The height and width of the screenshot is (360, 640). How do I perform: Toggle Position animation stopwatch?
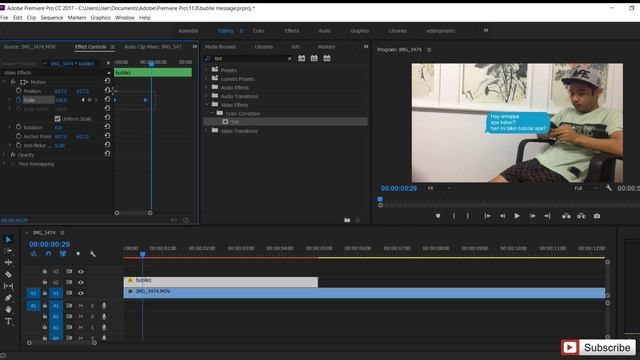pos(18,91)
